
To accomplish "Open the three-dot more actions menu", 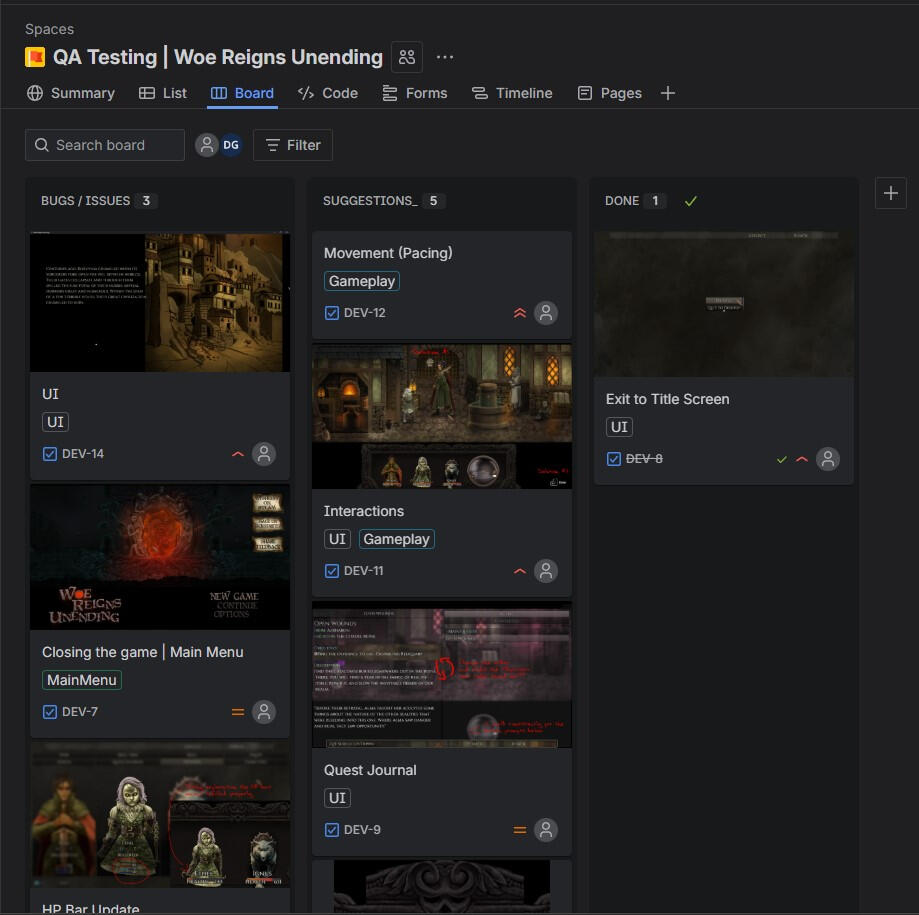I will (445, 57).
